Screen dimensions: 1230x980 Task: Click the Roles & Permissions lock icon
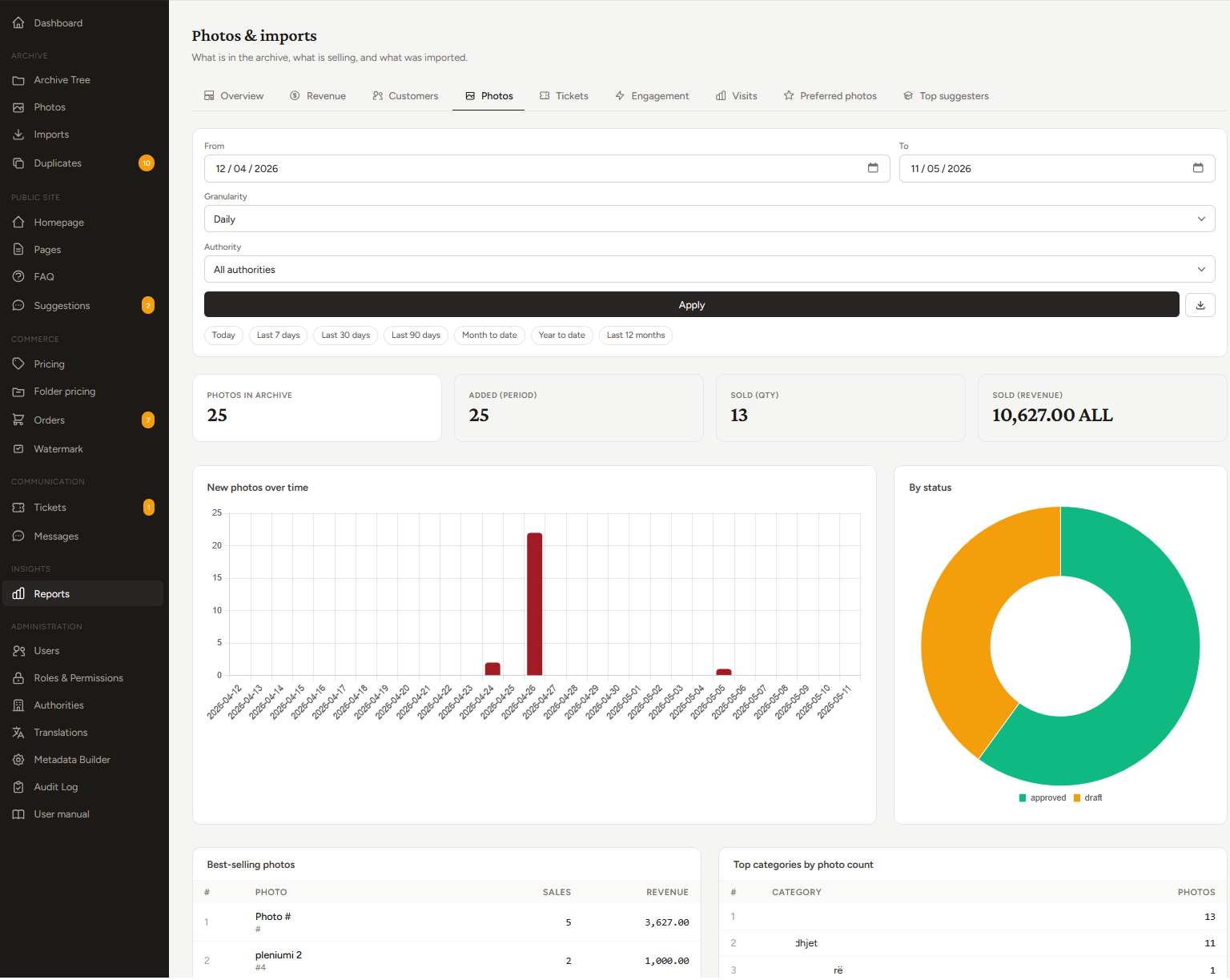pos(18,678)
